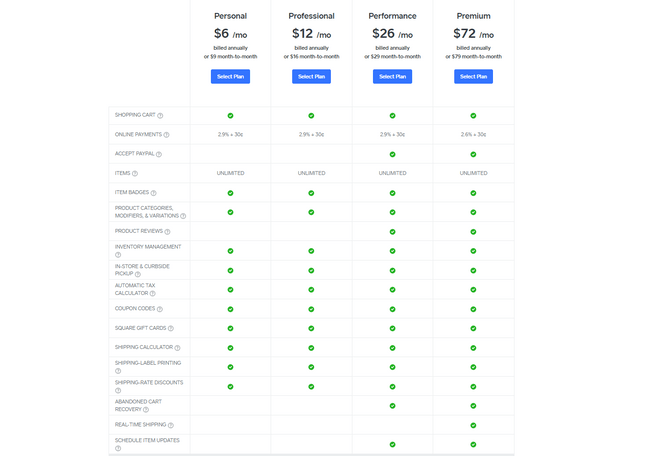Click the SHOPPING CART row label
The image size is (645, 456).
[135, 115]
